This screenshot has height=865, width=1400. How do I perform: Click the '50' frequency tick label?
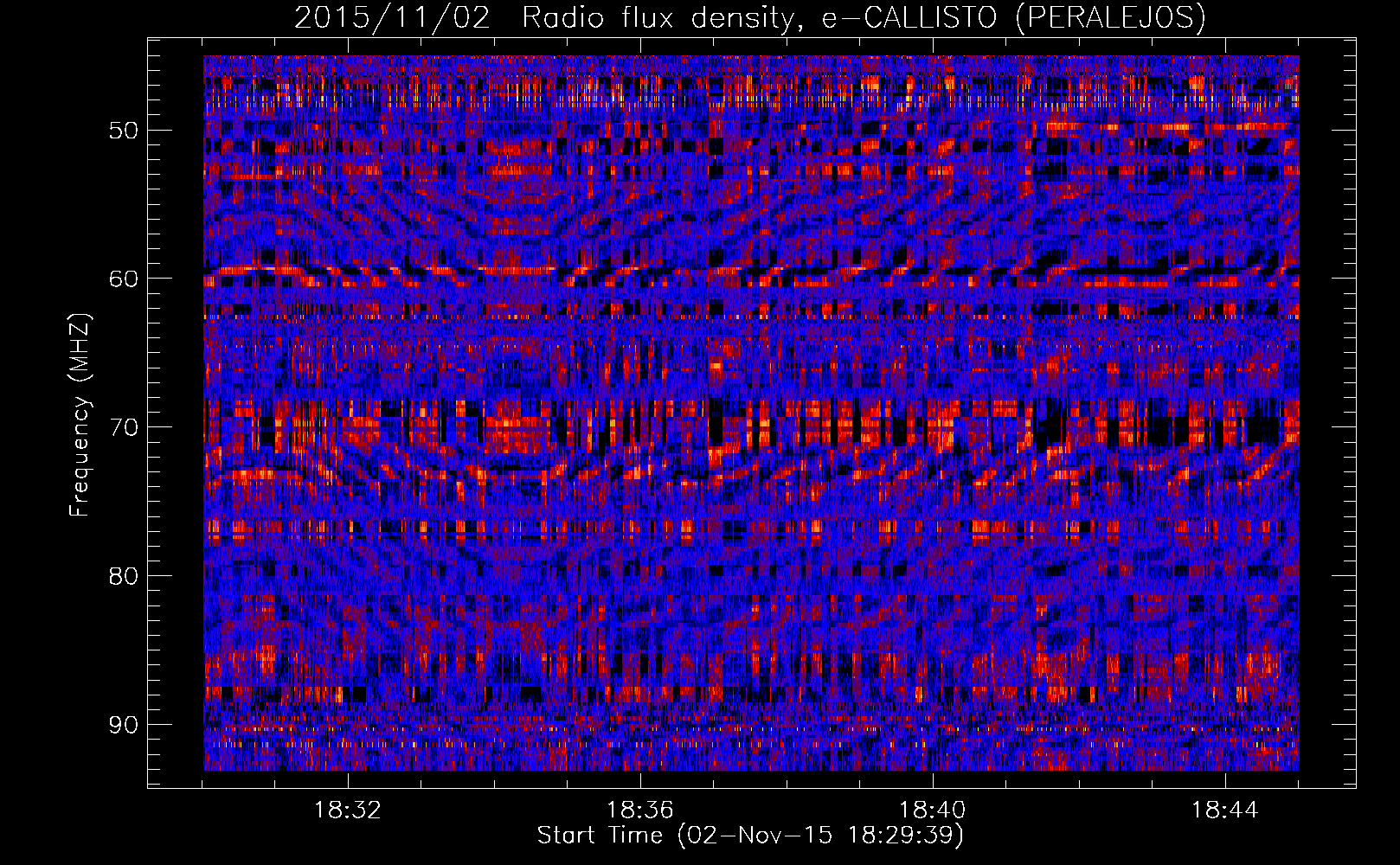(123, 131)
